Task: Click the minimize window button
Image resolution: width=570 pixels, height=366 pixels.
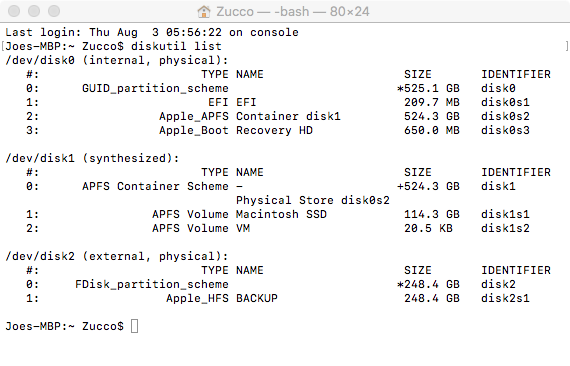Action: [x=34, y=11]
